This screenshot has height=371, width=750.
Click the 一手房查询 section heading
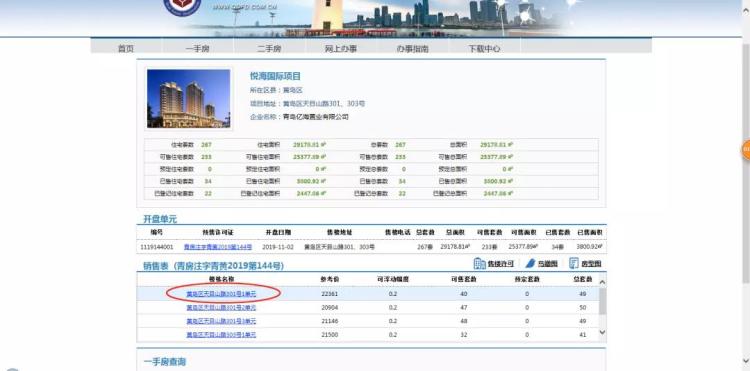(165, 362)
